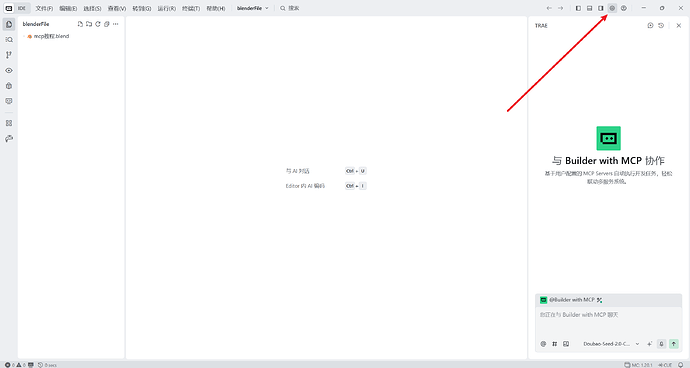
Task: Open the 文件(F) menu
Action: point(44,8)
